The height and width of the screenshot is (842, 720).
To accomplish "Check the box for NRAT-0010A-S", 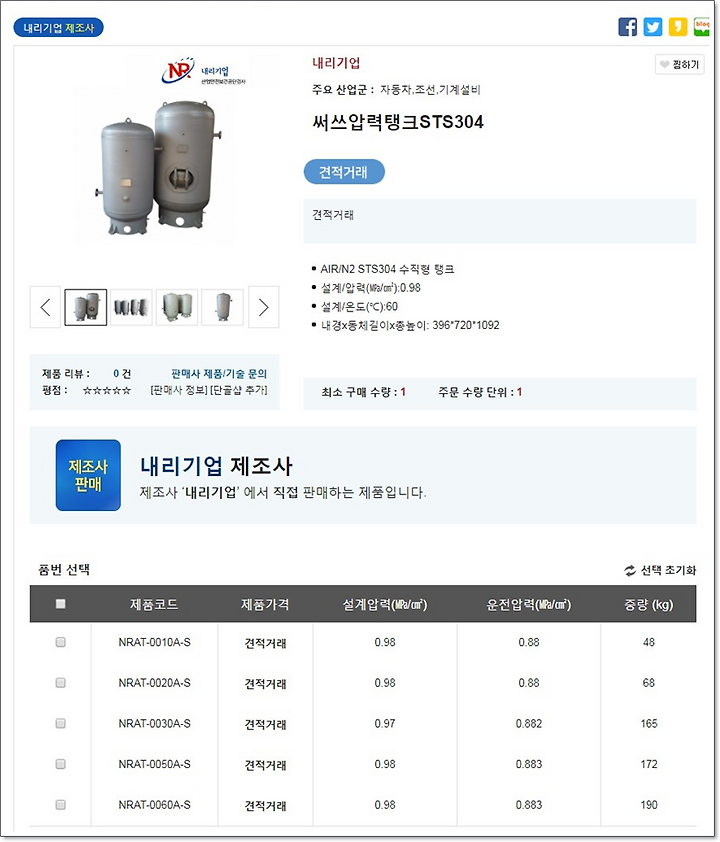I will pyautogui.click(x=61, y=642).
